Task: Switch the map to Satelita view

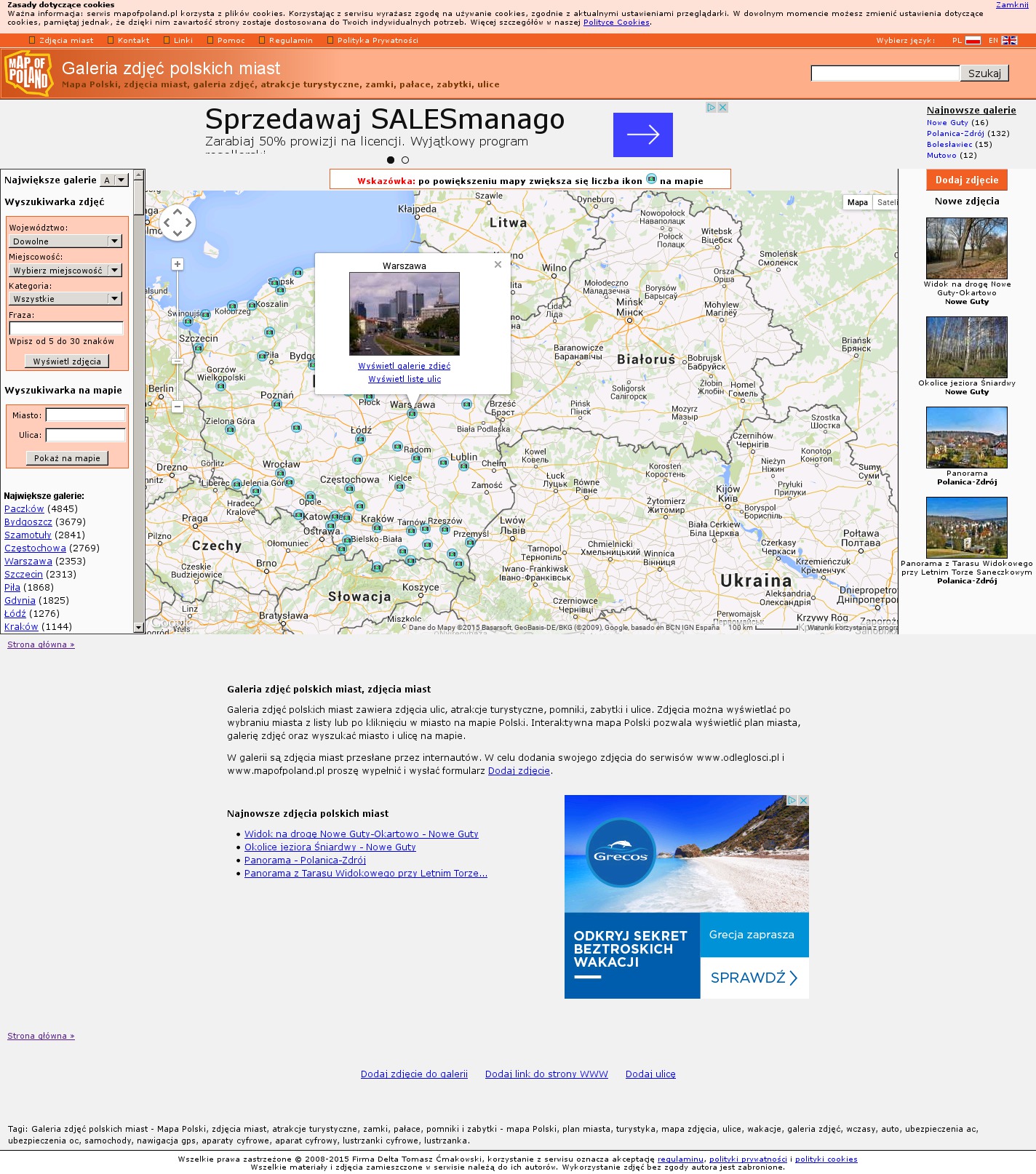Action: coord(886,202)
